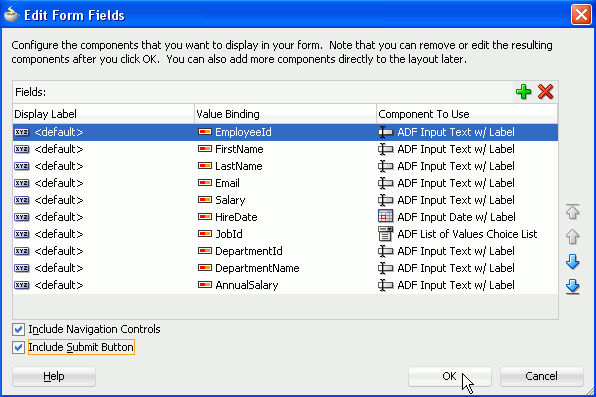Open display label cell for FirstName row
Image resolution: width=596 pixels, height=397 pixels.
103,149
